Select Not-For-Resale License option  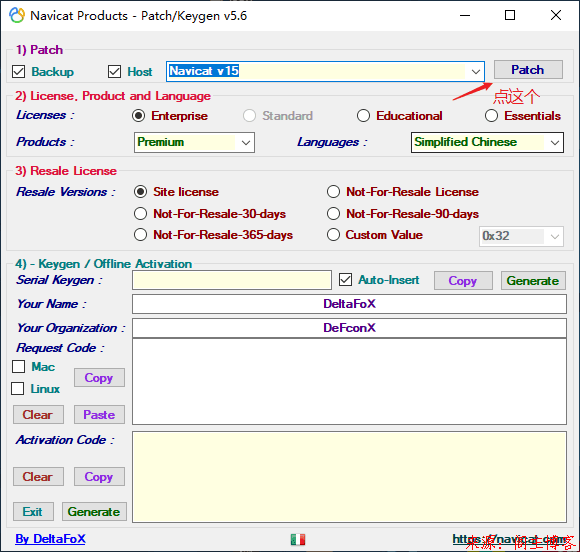pos(333,192)
